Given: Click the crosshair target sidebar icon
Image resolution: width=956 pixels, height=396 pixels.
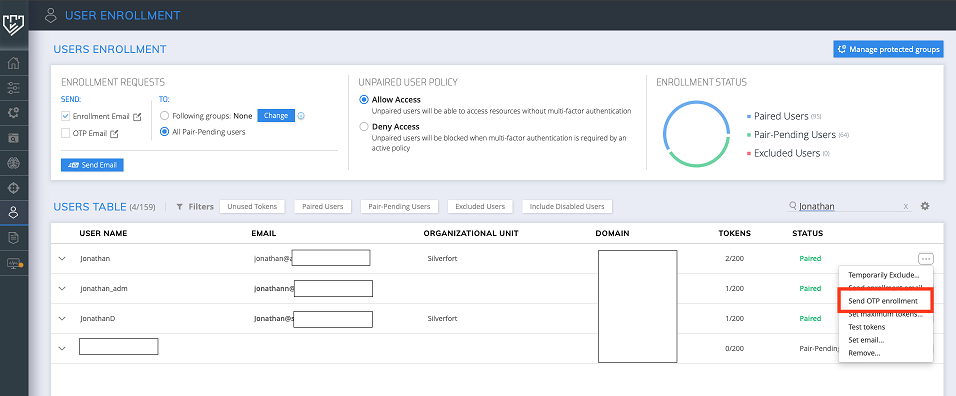Looking at the screenshot, I should tap(13, 188).
